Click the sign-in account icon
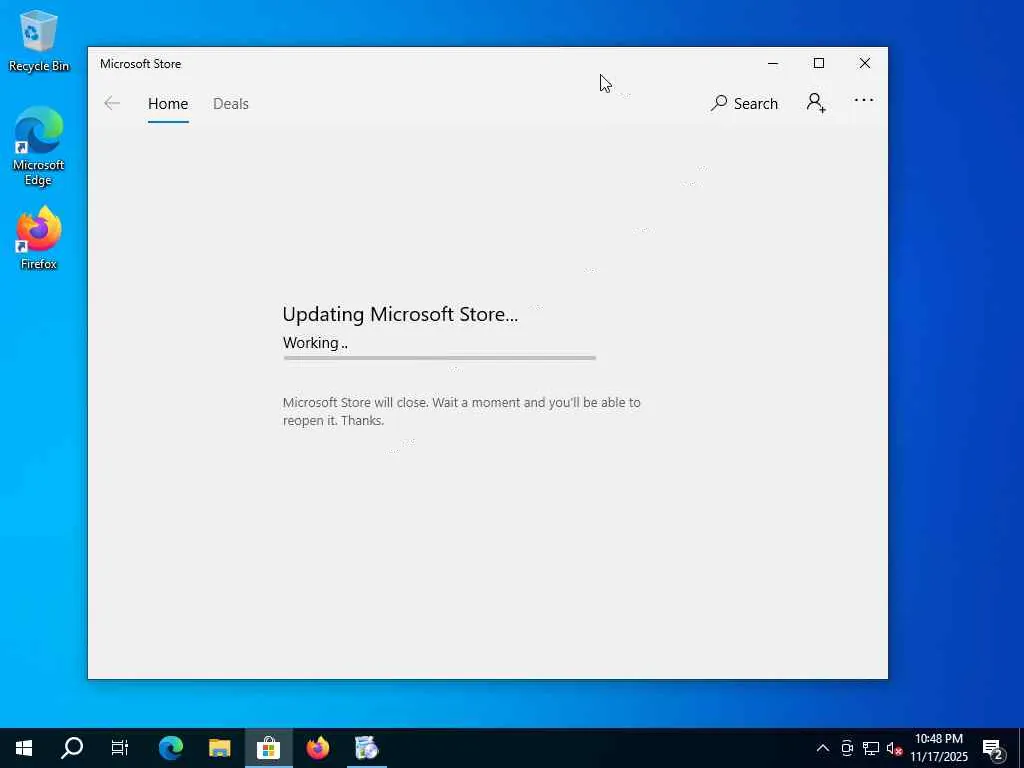Viewport: 1024px width, 768px height. [816, 103]
